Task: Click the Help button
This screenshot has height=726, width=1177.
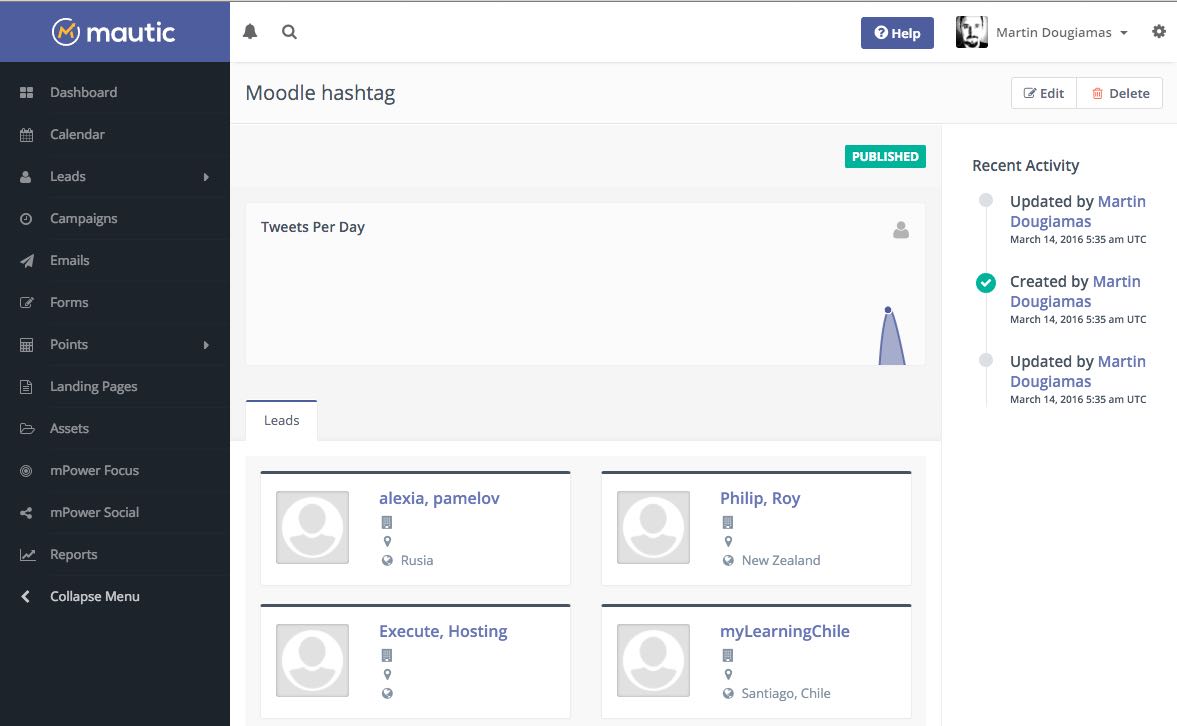Action: point(897,33)
